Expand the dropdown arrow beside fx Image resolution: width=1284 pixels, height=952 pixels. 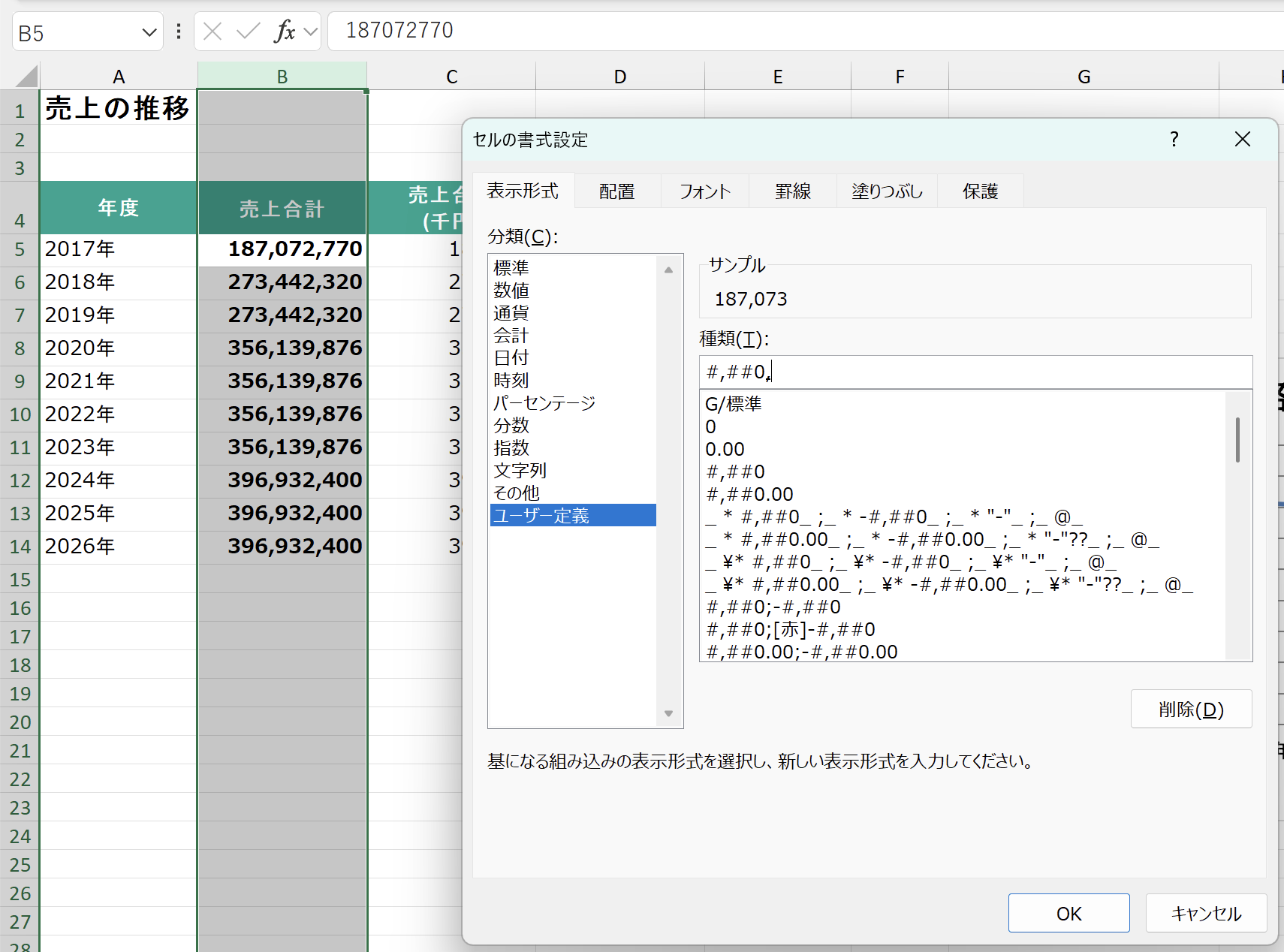pyautogui.click(x=310, y=32)
